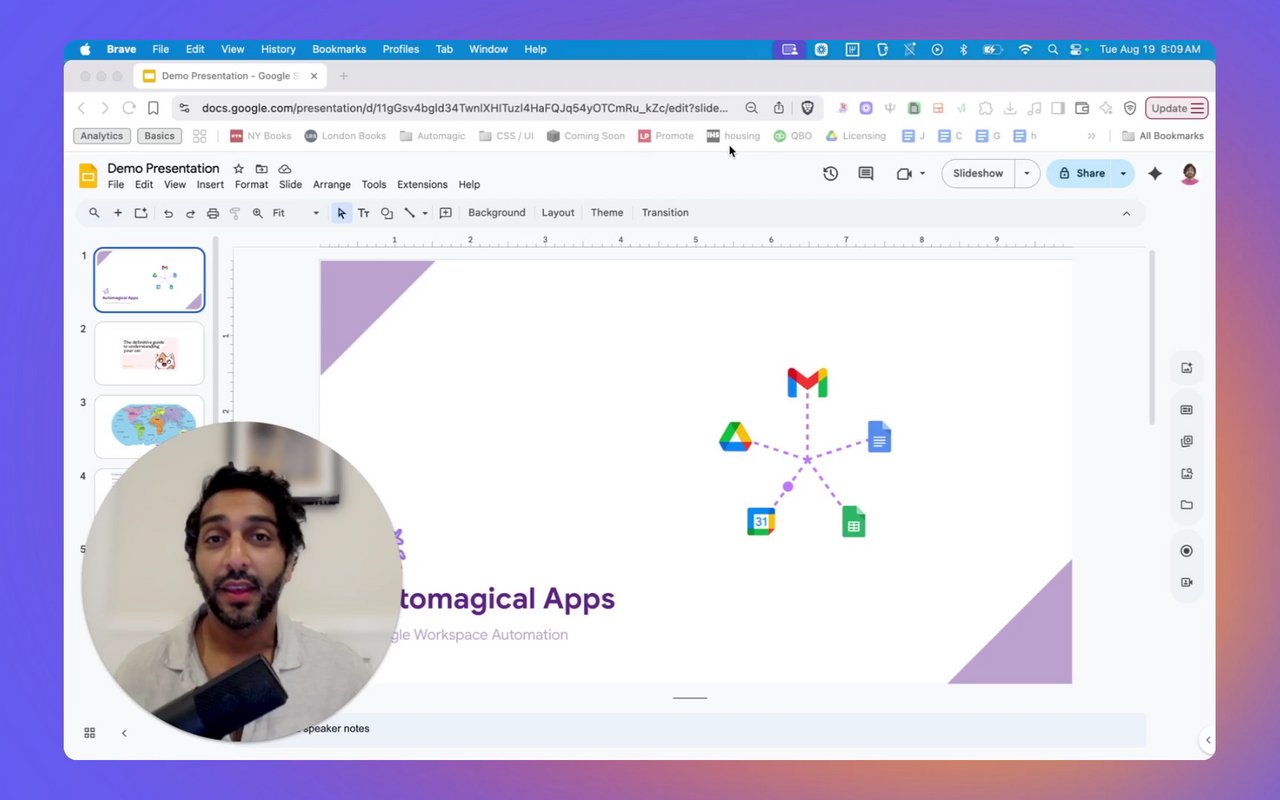Undo the last action

click(168, 213)
